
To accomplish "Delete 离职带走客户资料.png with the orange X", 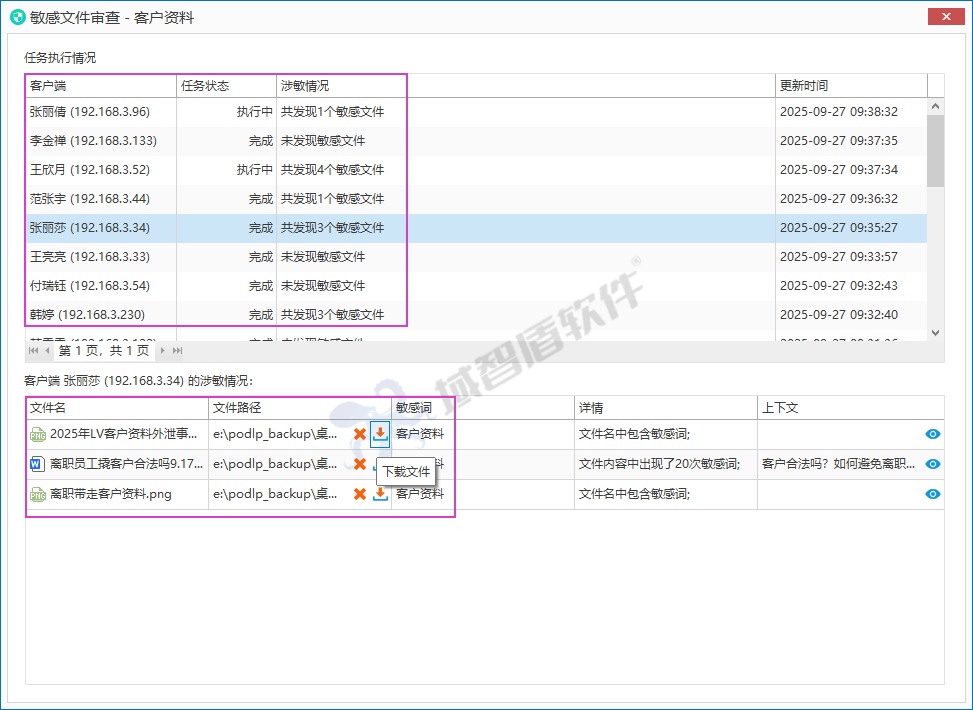I will [x=360, y=493].
